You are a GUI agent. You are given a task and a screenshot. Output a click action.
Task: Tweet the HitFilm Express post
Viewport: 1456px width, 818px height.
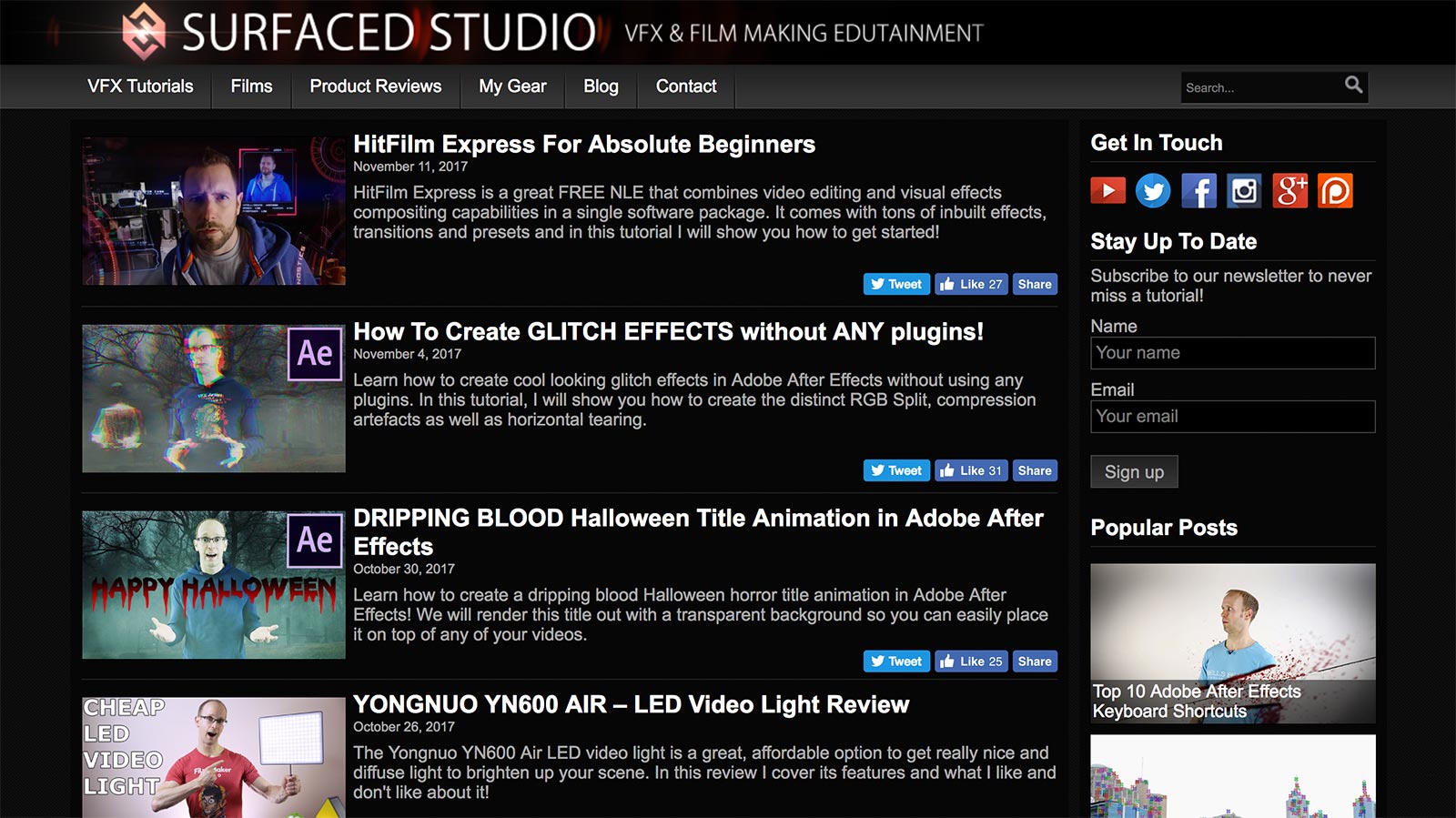point(896,284)
